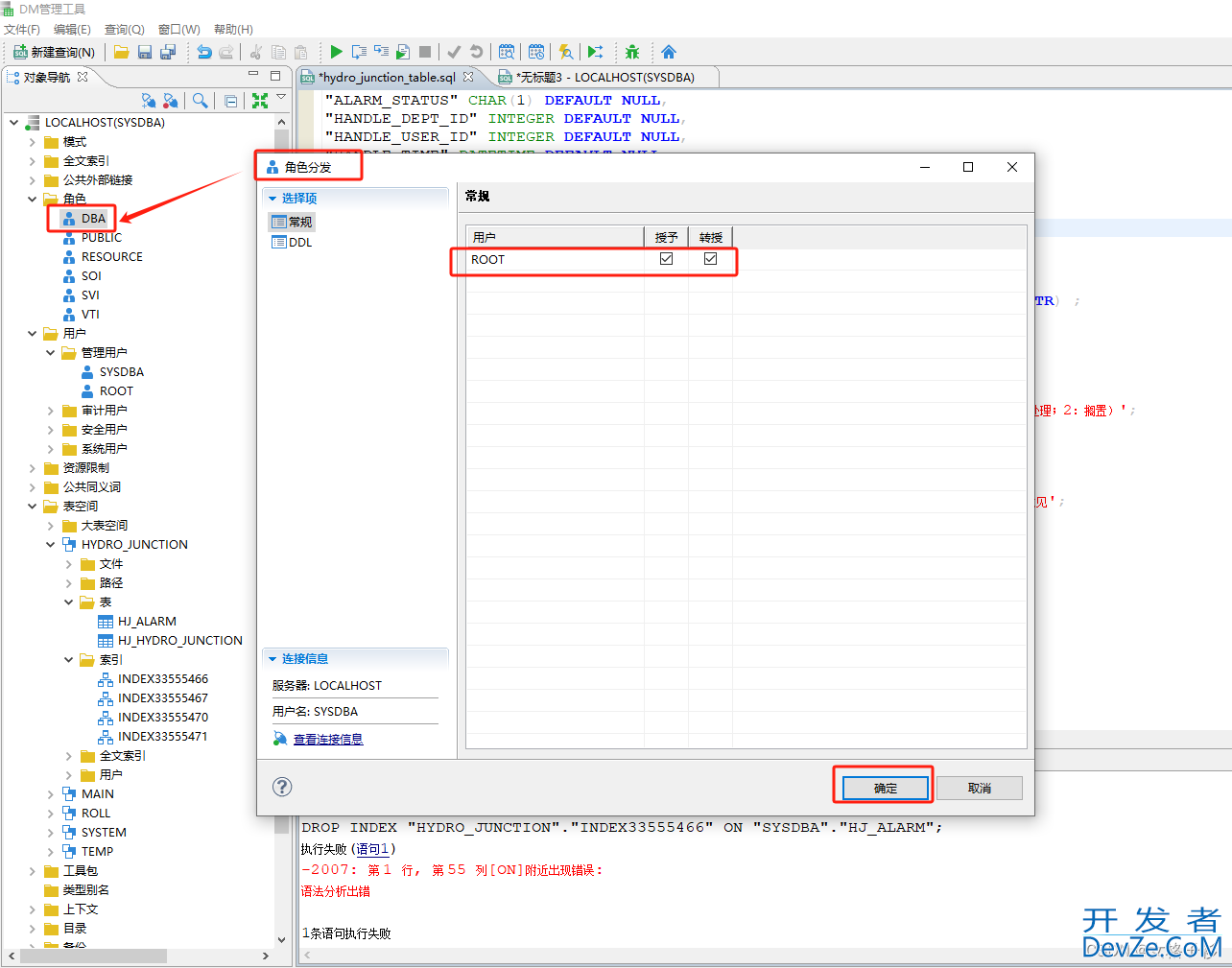Collapse the 连接信息 section in the dialog
Image resolution: width=1232 pixels, height=968 pixels.
(272, 659)
